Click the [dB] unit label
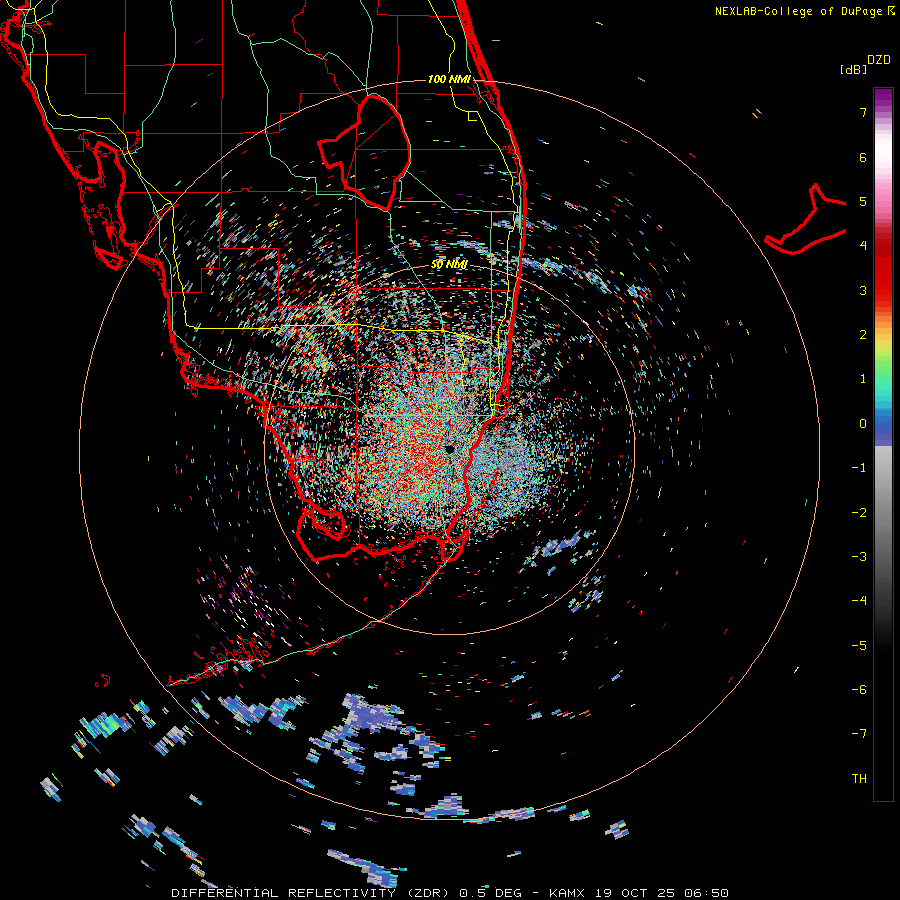The width and height of the screenshot is (900, 900). 853,69
